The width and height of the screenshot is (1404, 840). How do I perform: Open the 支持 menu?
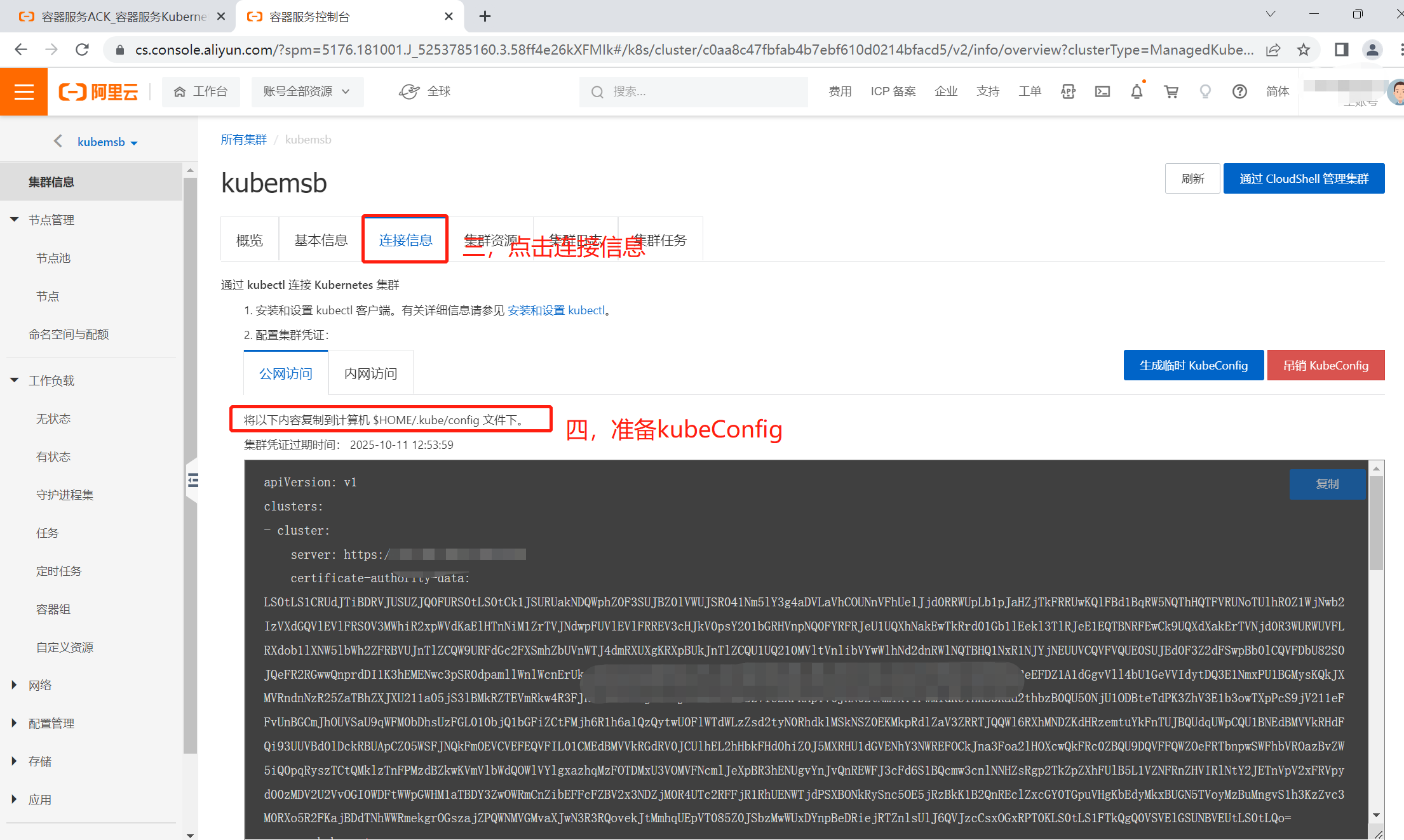988,92
